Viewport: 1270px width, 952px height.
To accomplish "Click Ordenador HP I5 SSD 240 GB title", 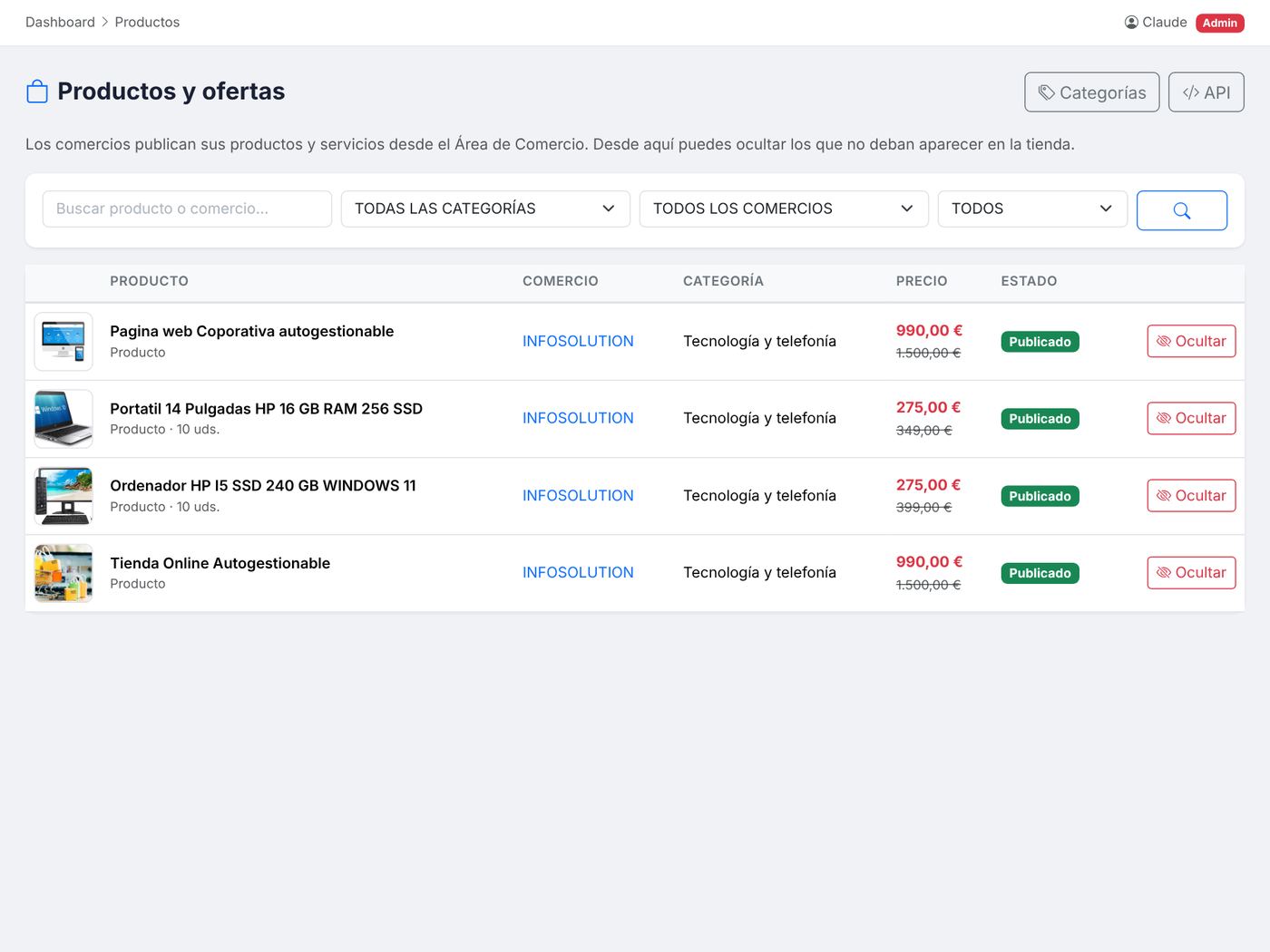I will pyautogui.click(x=263, y=485).
